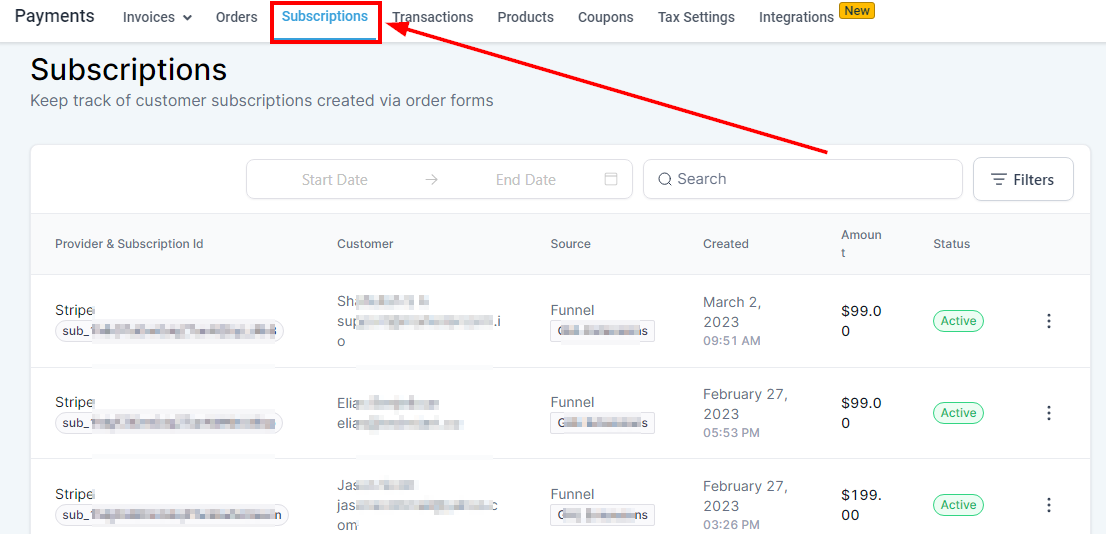Switch to the Transactions tab
Image resolution: width=1106 pixels, height=534 pixels.
pyautogui.click(x=432, y=18)
